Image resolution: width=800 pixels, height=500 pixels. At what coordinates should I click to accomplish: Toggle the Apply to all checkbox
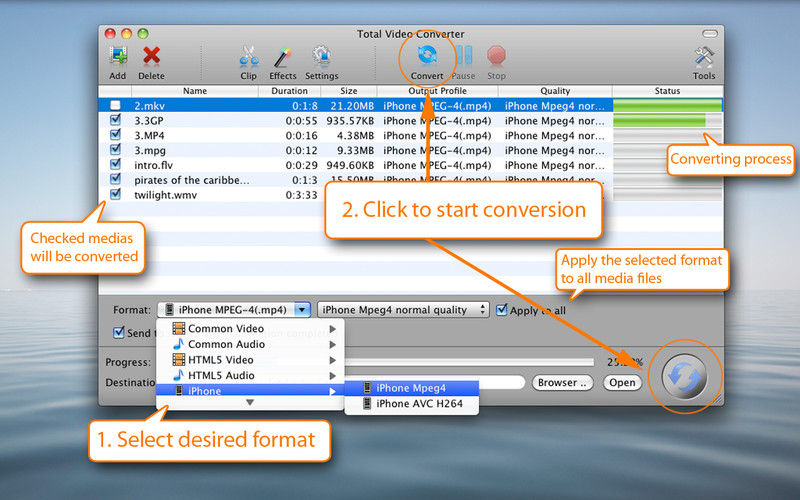[x=502, y=310]
